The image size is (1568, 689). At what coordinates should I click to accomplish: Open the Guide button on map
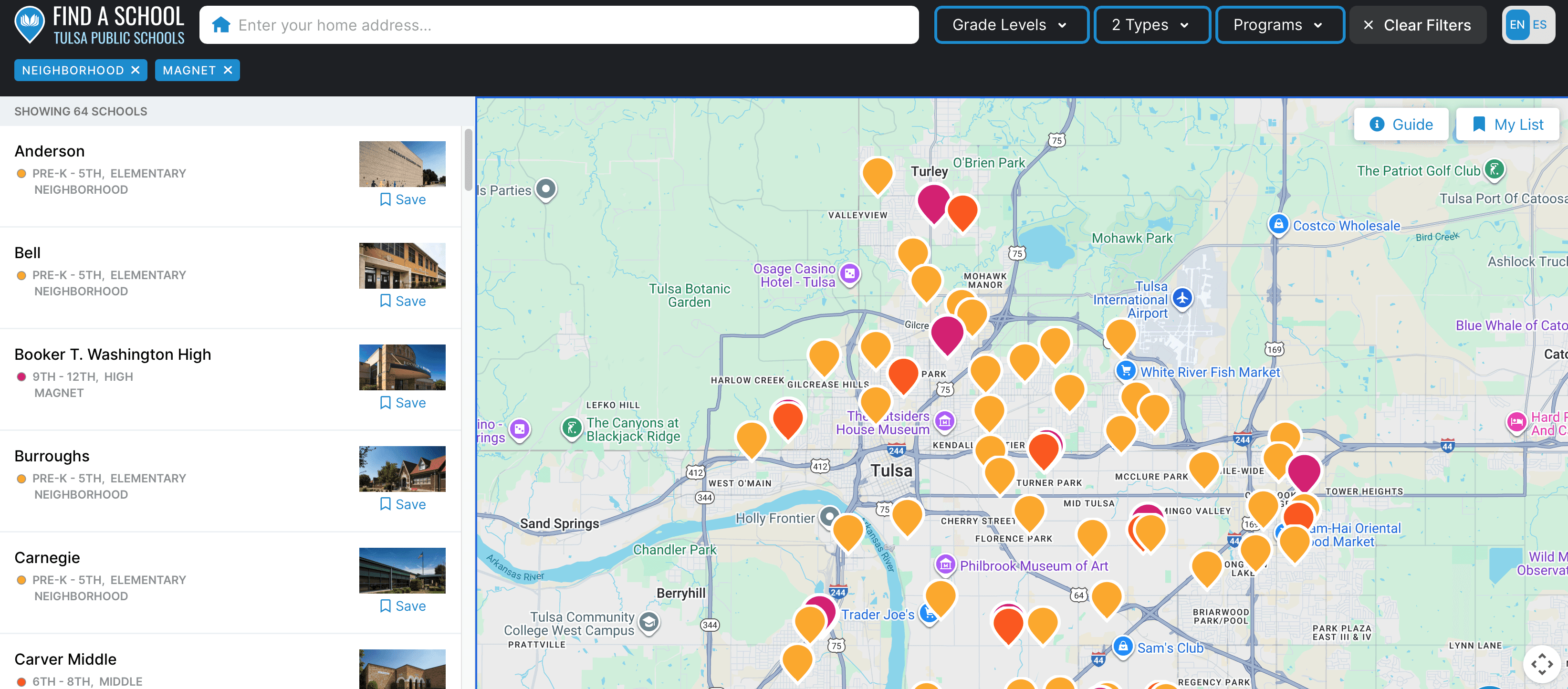tap(1401, 124)
